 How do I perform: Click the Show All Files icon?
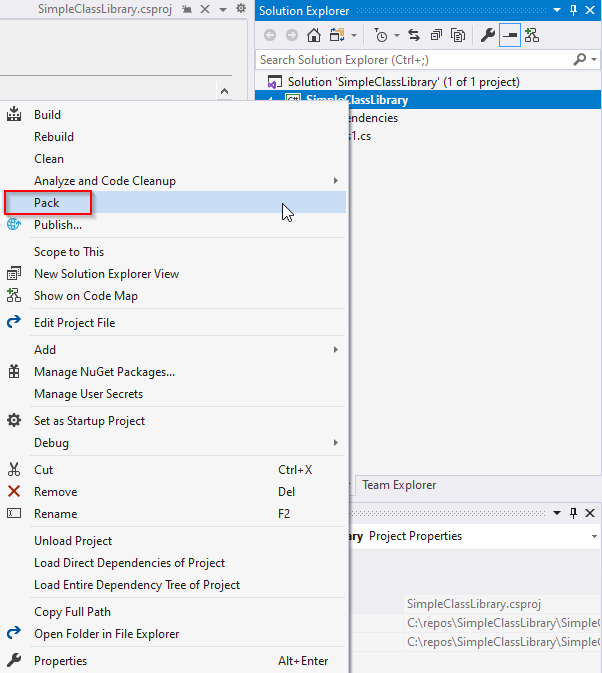[x=458, y=35]
